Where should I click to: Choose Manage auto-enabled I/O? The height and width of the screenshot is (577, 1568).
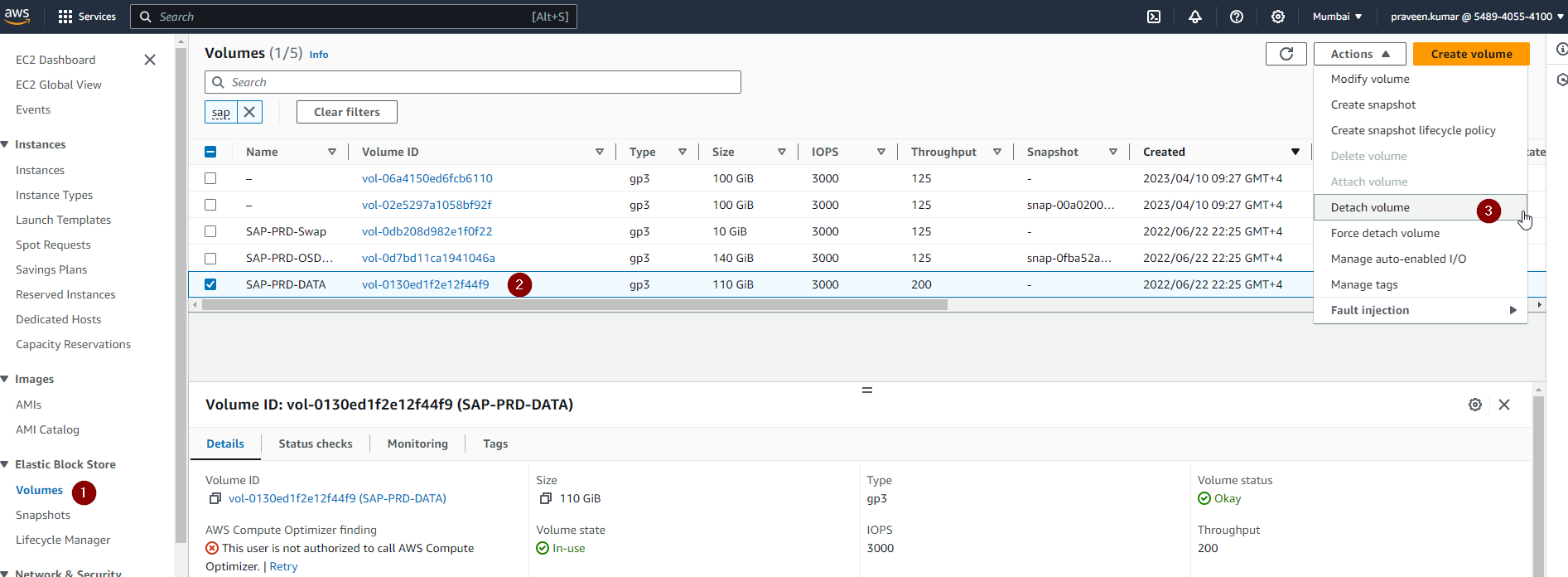click(x=1421, y=259)
